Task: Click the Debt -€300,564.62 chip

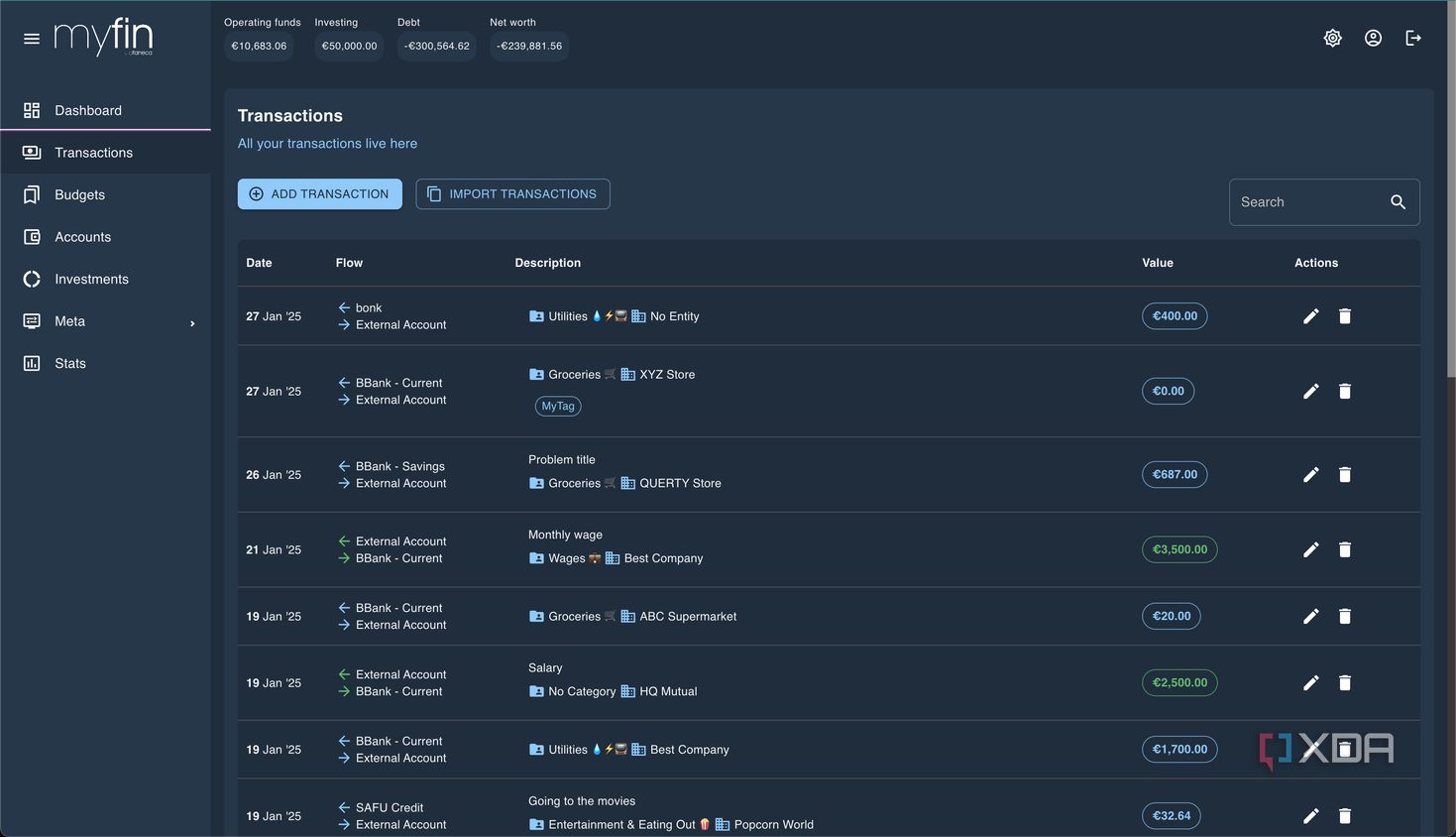Action: (437, 47)
